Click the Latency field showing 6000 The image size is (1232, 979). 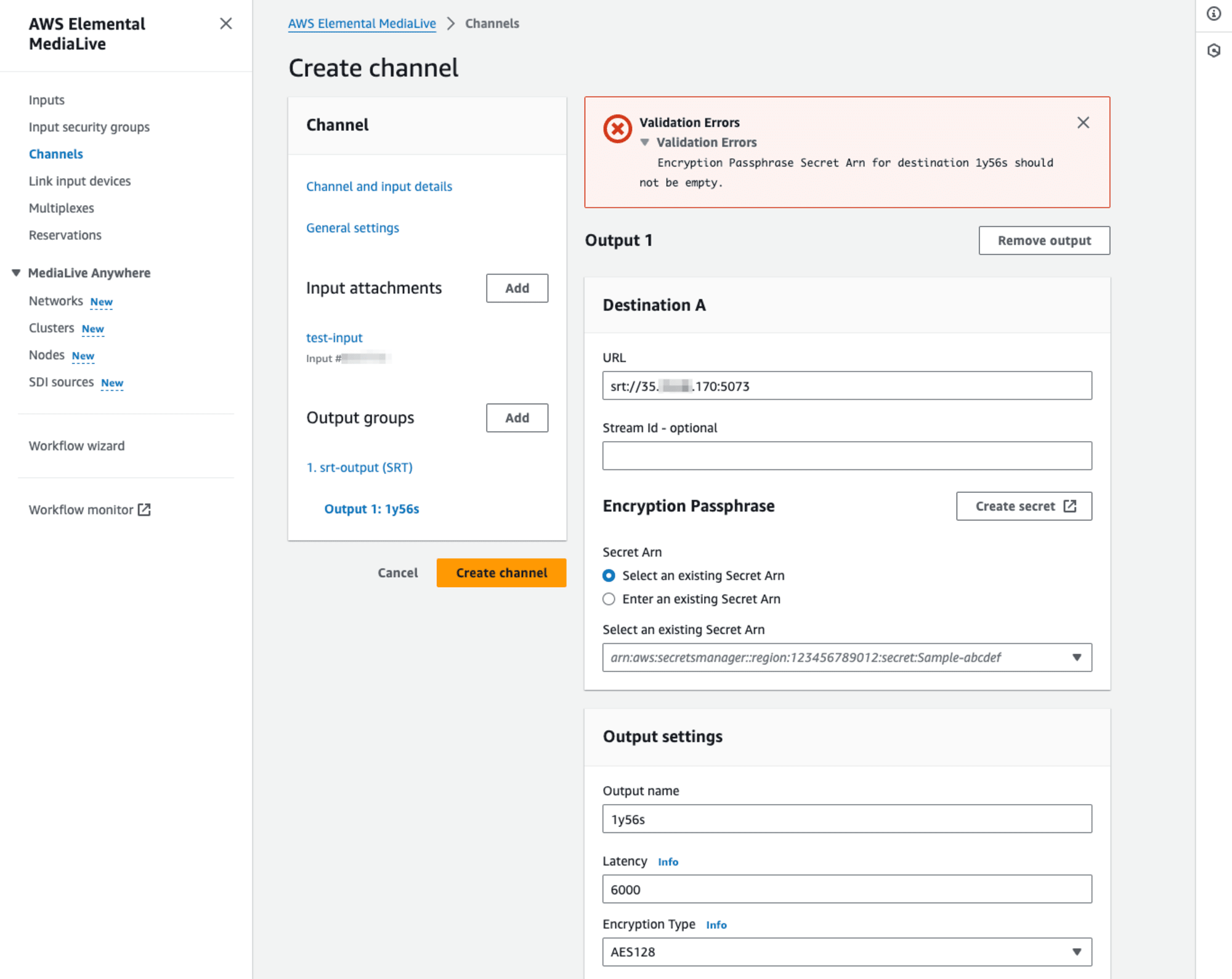click(x=847, y=889)
